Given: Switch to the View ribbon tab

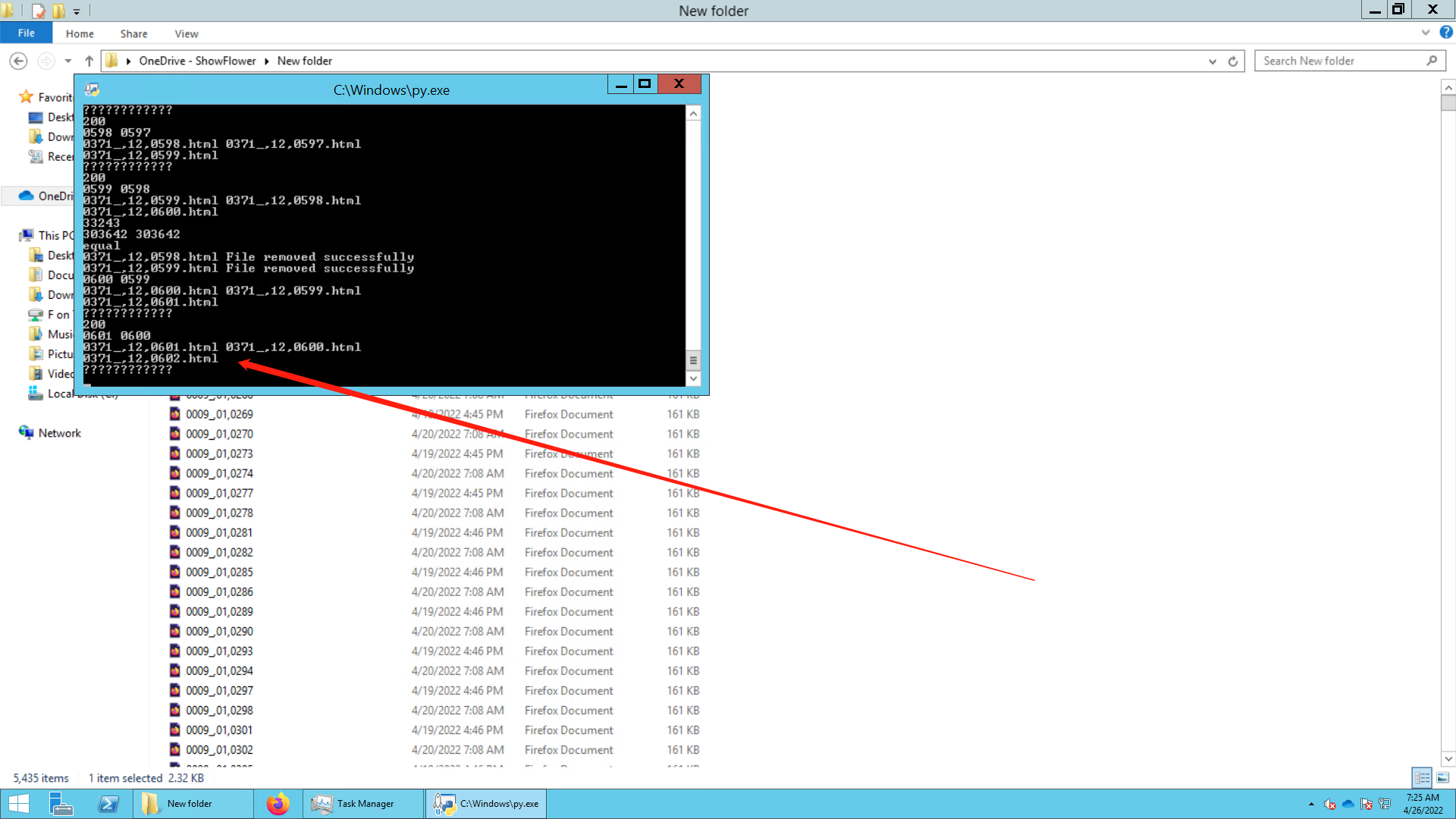Looking at the screenshot, I should (186, 33).
